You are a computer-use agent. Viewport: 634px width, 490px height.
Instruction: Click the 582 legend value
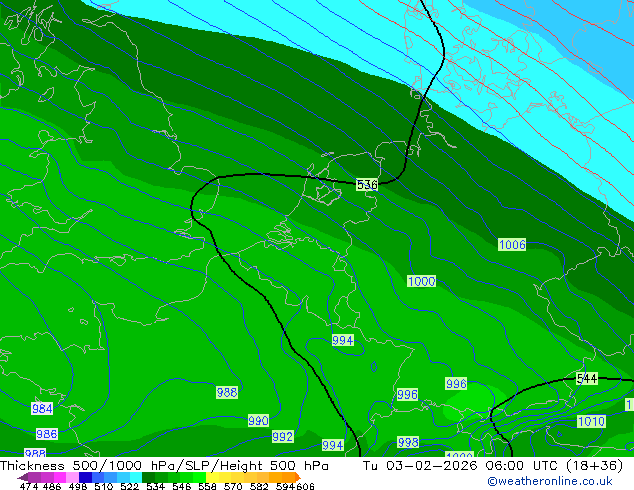pos(259,486)
